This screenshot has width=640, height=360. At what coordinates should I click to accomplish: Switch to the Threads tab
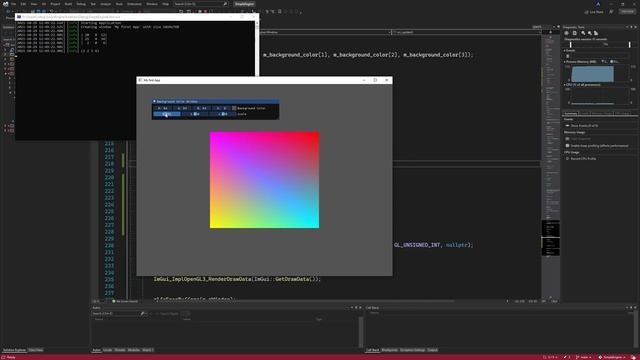click(120, 350)
